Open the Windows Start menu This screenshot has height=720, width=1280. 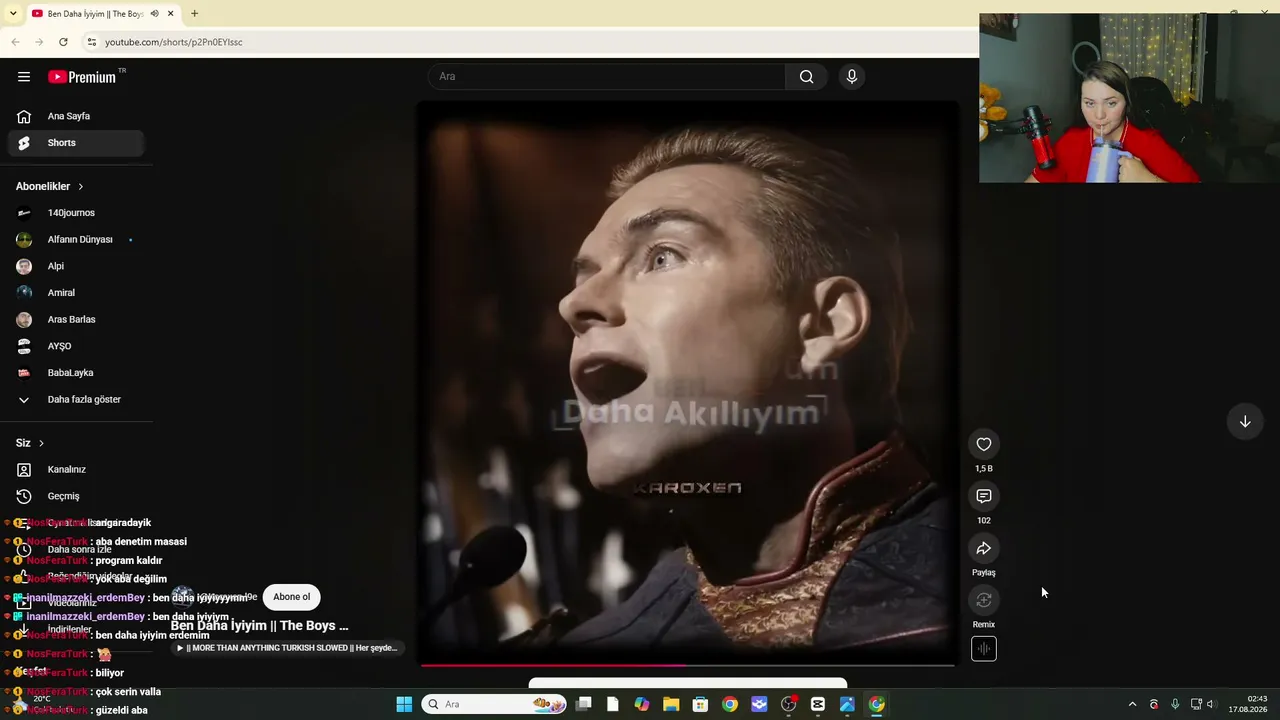coord(404,704)
